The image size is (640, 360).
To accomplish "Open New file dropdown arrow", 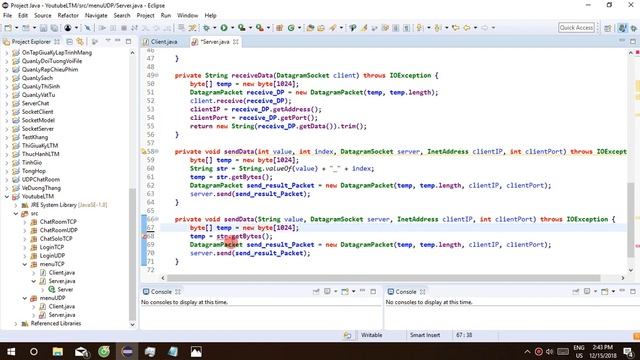I will point(16,28).
